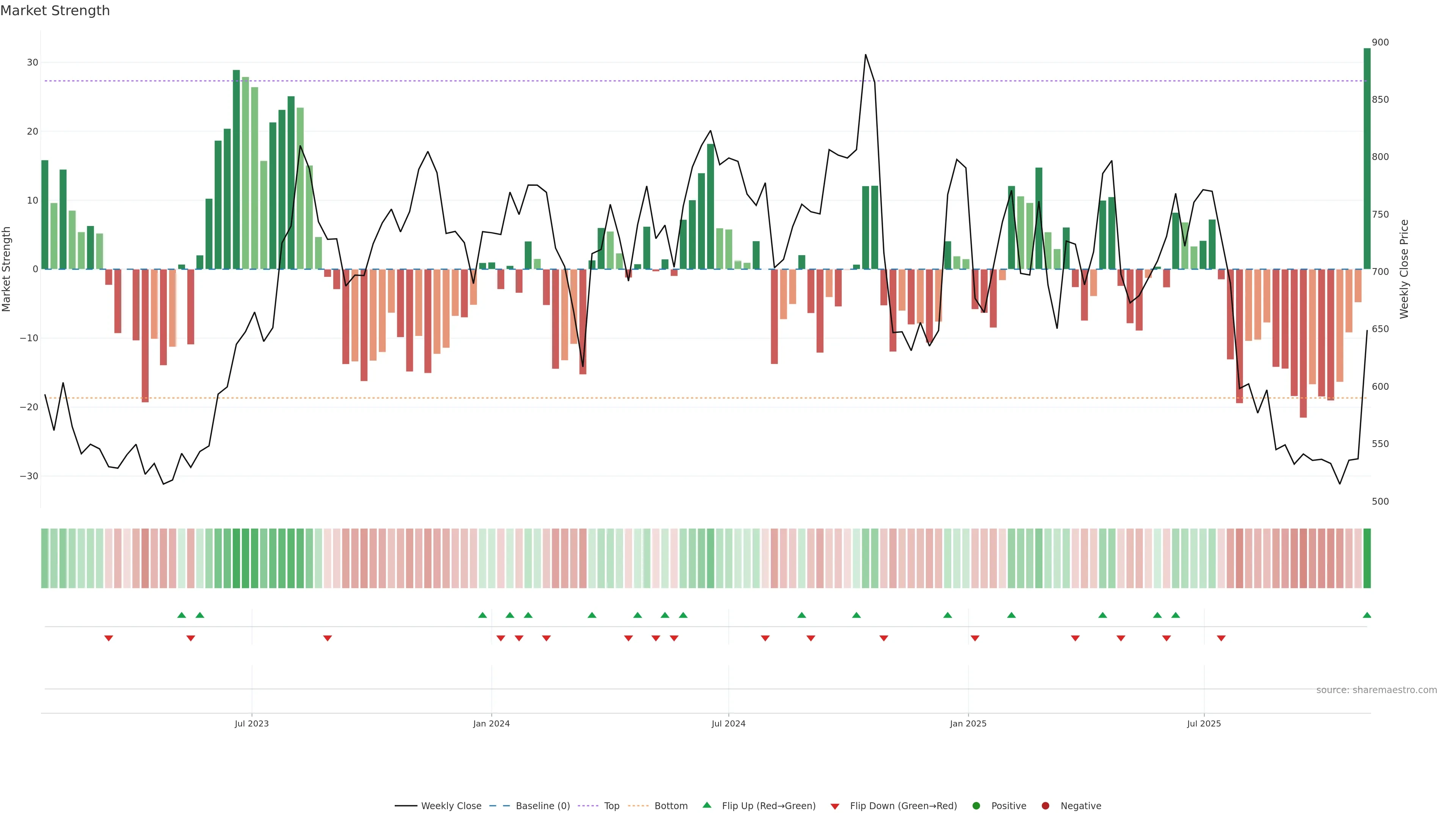
Task: Click the last green flip-up marker at far right
Action: [1367, 615]
